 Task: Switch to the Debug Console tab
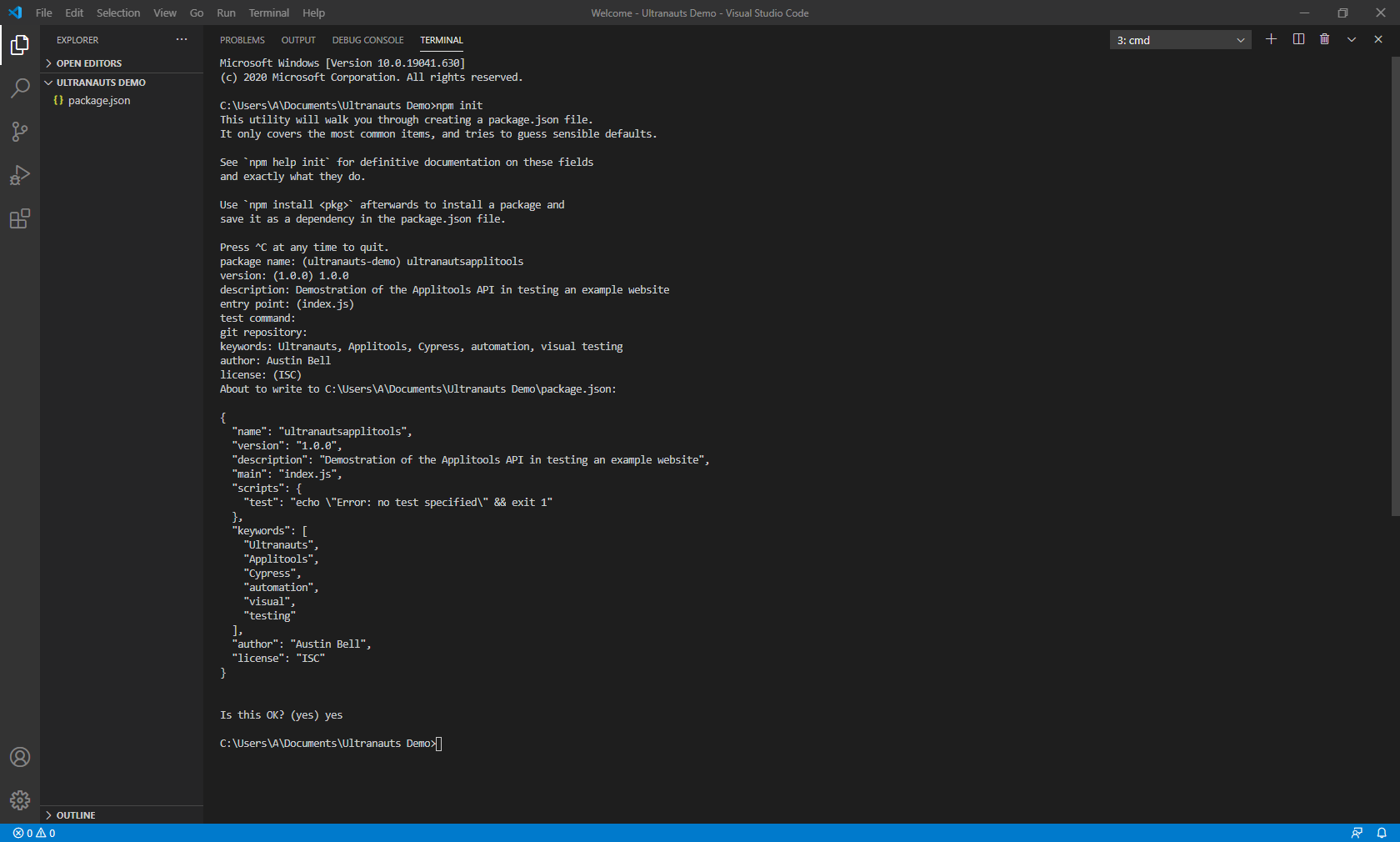367,40
